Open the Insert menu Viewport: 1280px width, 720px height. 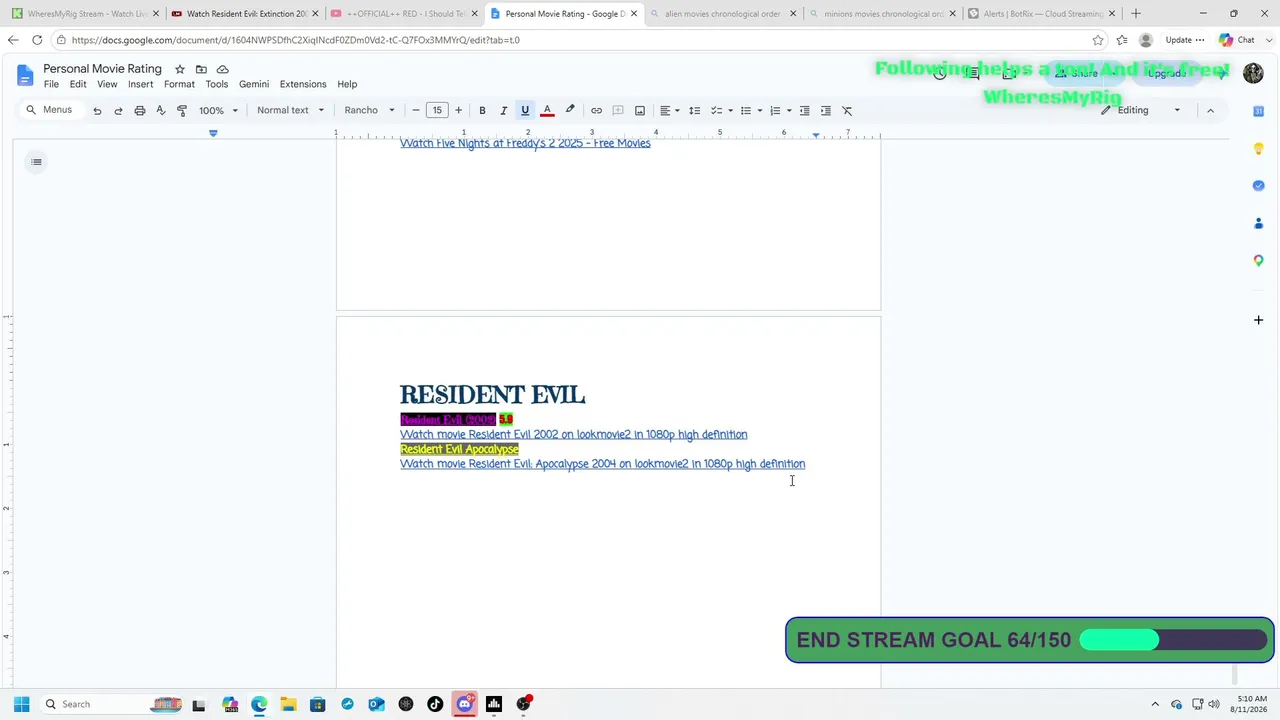point(140,84)
